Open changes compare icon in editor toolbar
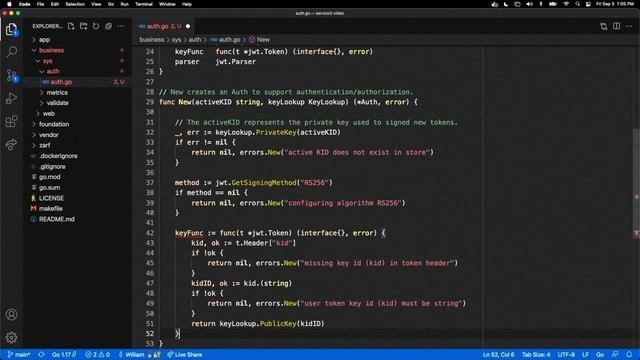Screen dimensions: 640x360 pos(604,27)
